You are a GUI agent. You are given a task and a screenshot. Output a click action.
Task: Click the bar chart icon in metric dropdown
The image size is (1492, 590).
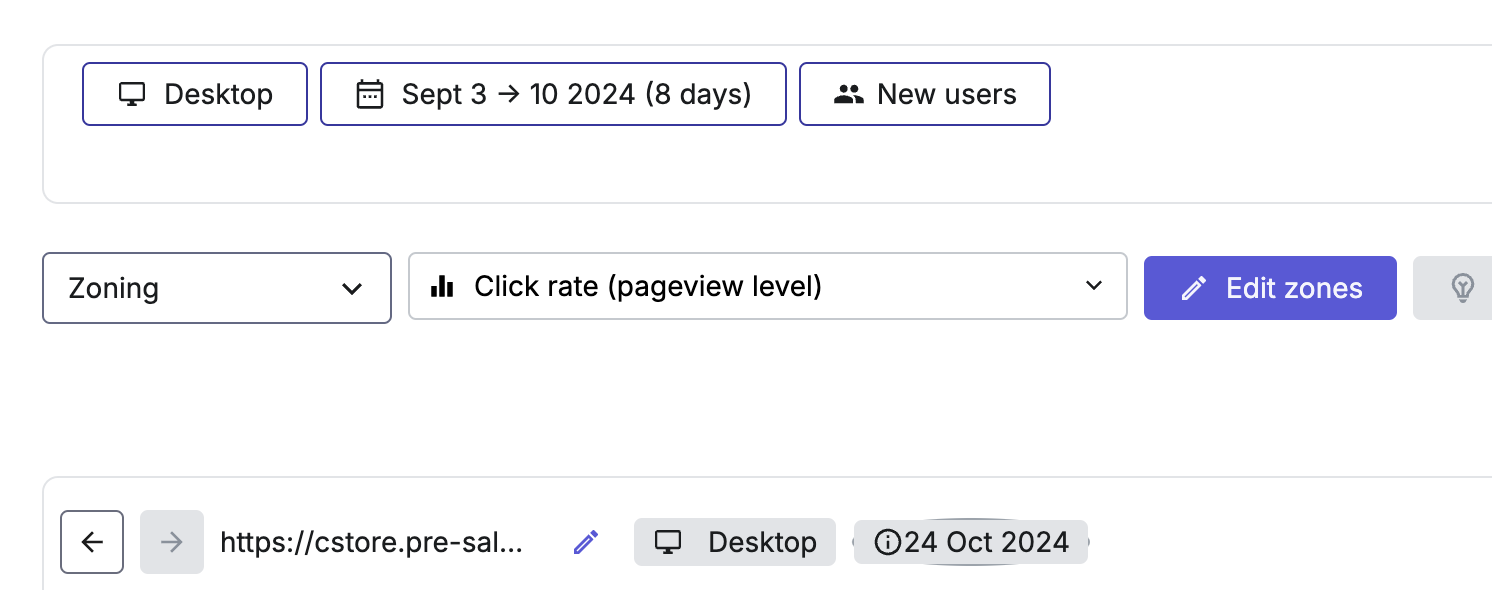[x=442, y=287]
